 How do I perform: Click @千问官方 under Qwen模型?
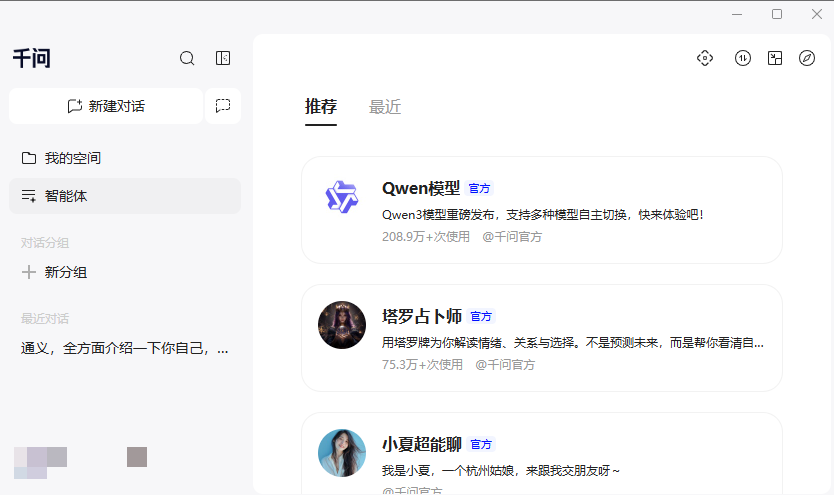(512, 237)
